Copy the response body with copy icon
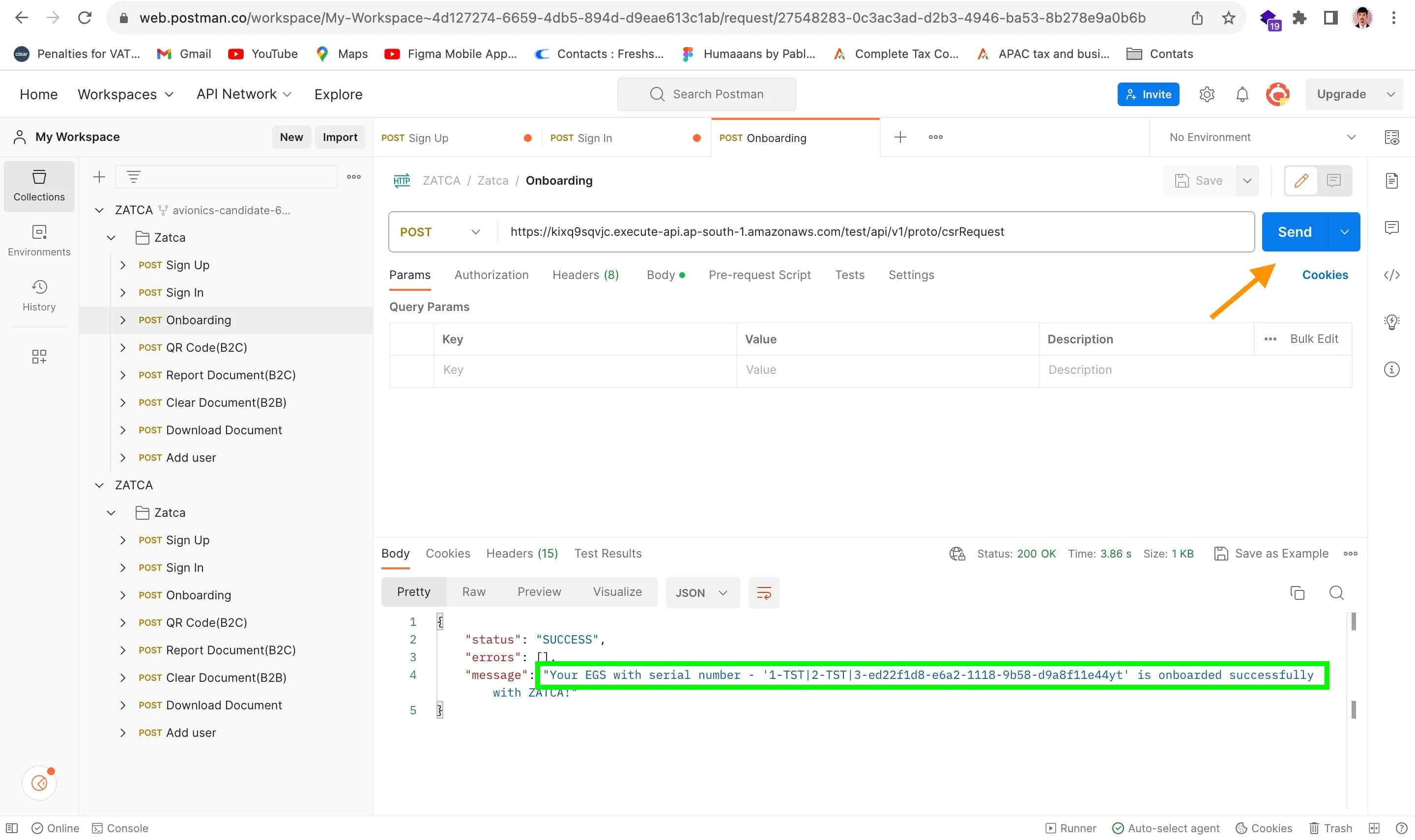 click(1297, 593)
